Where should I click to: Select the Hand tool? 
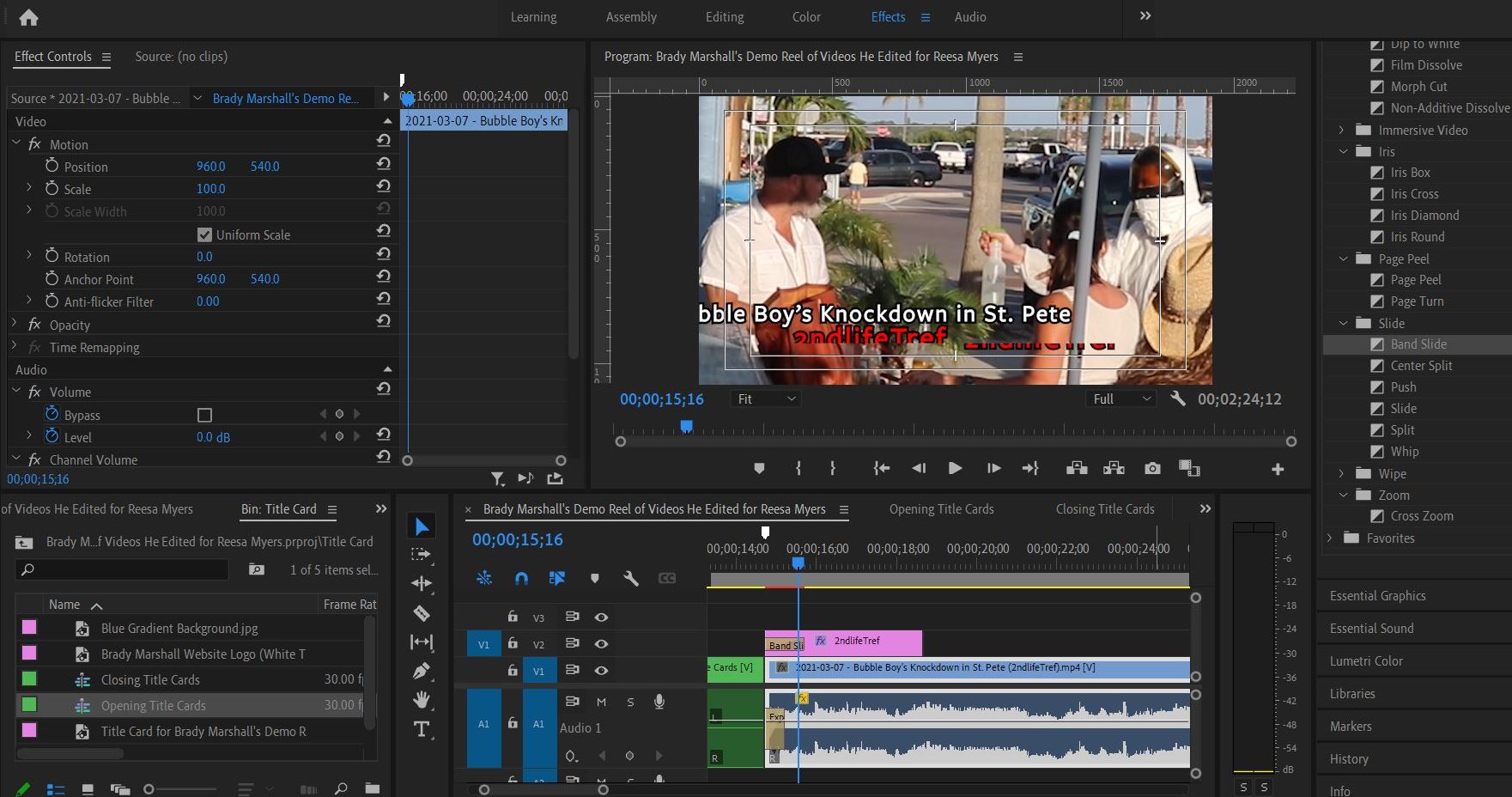coord(422,700)
